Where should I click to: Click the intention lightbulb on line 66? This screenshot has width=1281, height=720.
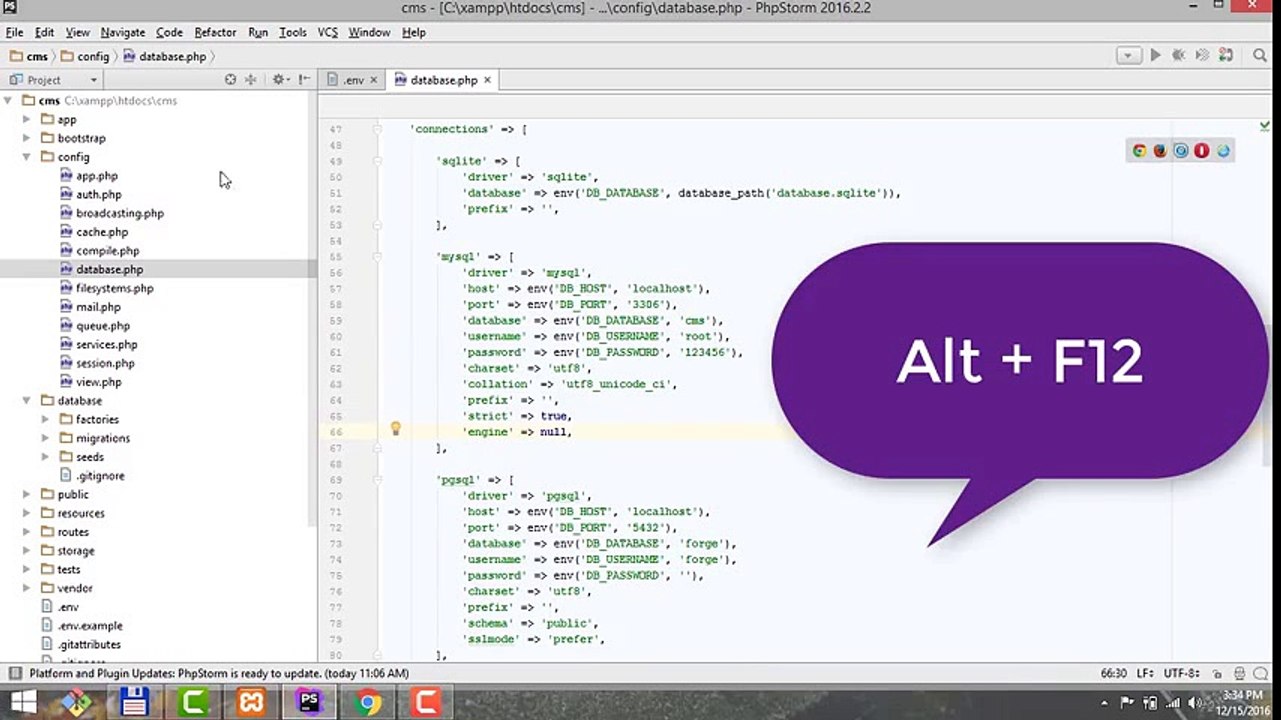[x=395, y=429]
